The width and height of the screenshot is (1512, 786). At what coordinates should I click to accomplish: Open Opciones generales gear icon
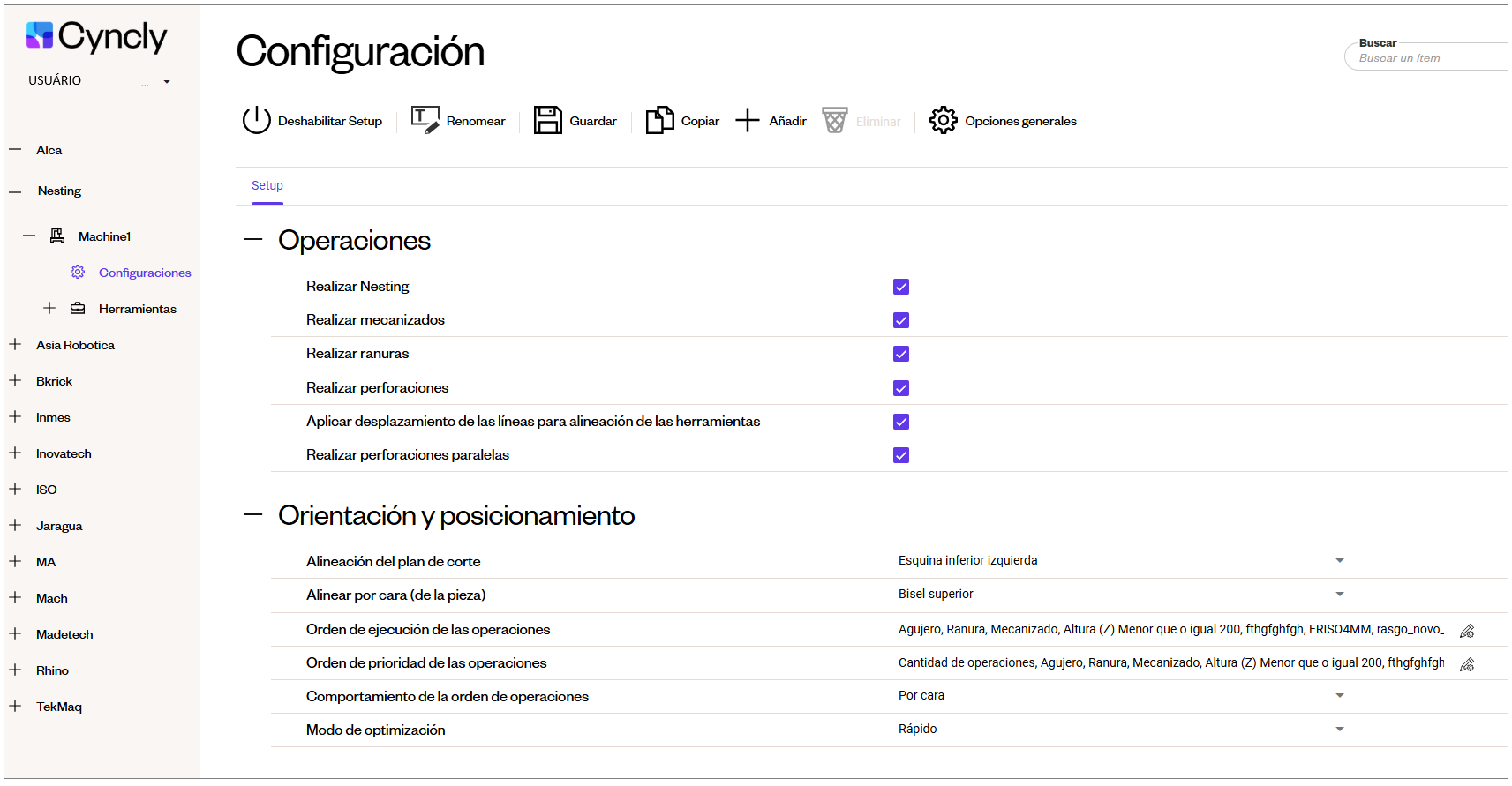pyautogui.click(x=943, y=120)
